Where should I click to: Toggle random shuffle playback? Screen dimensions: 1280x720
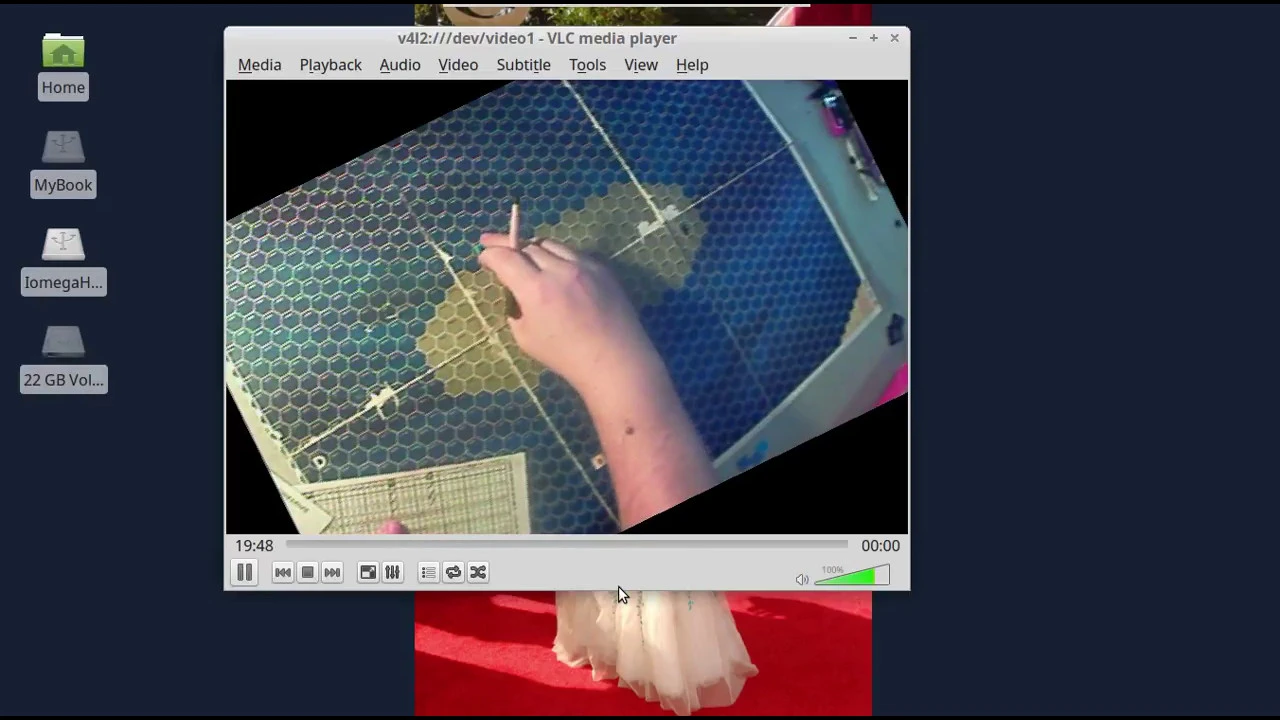click(478, 572)
